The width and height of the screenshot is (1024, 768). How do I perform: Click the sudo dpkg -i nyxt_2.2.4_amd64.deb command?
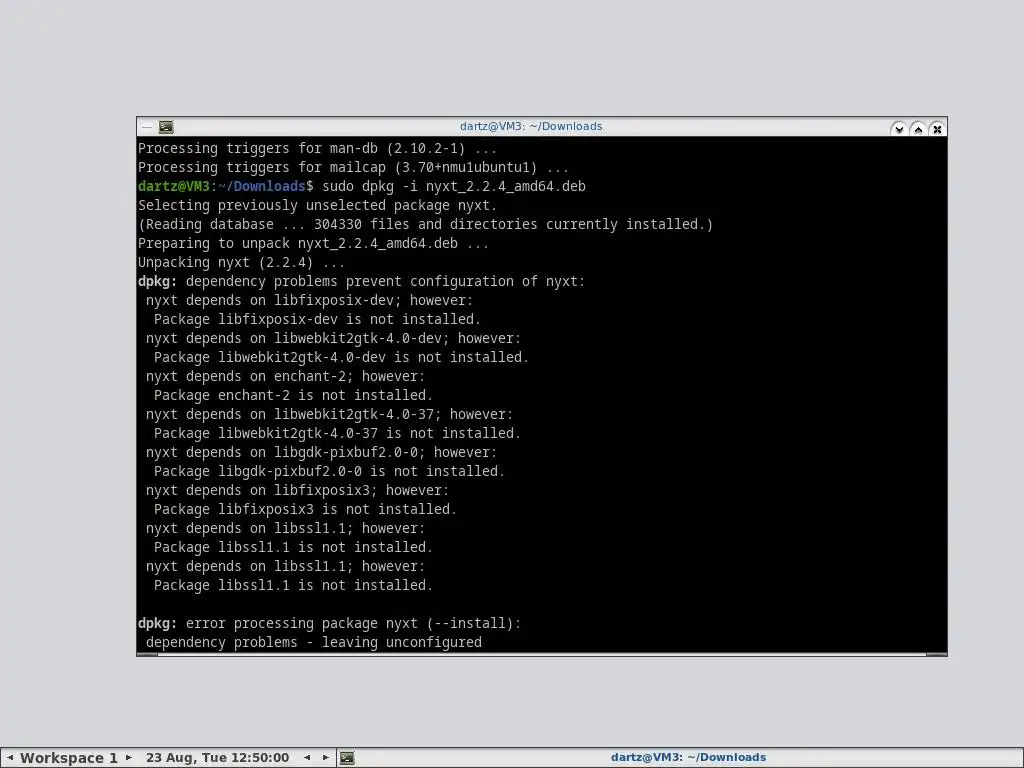(454, 186)
